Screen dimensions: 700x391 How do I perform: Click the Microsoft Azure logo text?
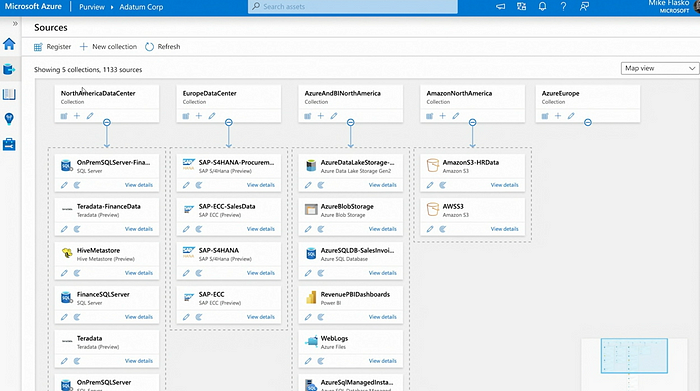[x=33, y=7]
